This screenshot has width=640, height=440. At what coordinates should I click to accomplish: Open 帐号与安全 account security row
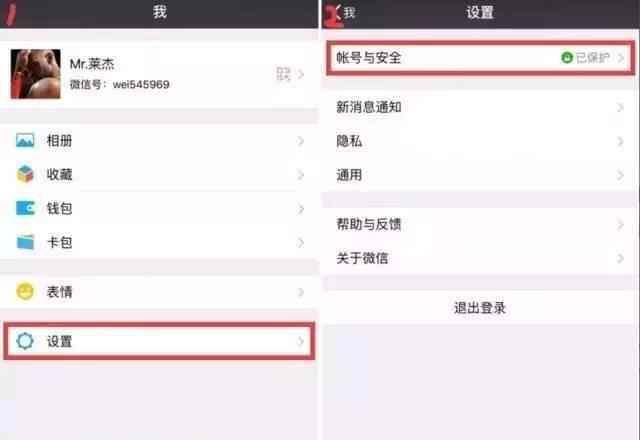(480, 58)
